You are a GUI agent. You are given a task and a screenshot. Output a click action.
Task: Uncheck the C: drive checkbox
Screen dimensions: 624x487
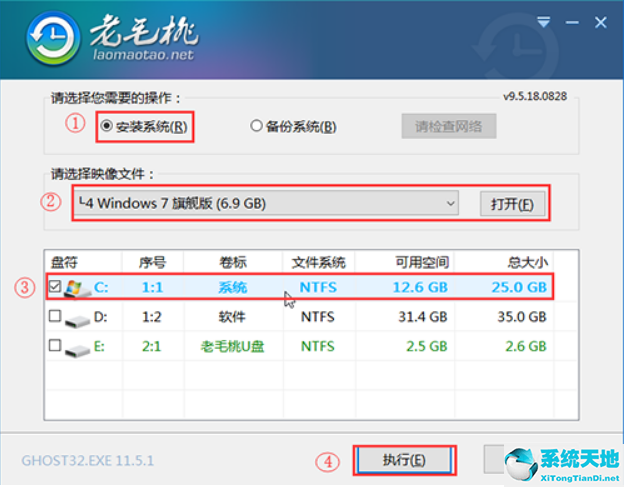[x=55, y=286]
